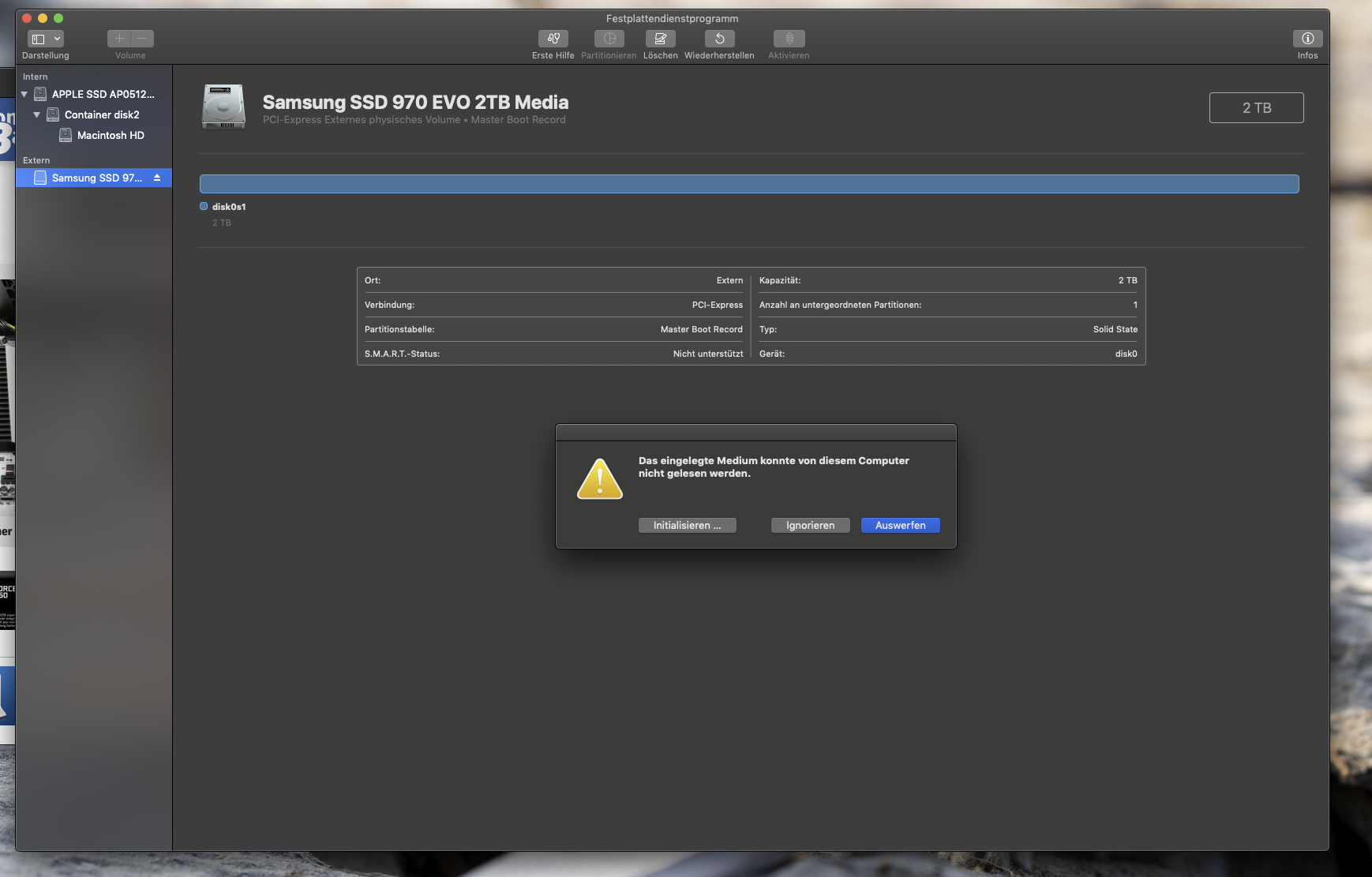Image resolution: width=1372 pixels, height=877 pixels.
Task: Select Samsung SSD 97... external disk
Action: pos(93,178)
